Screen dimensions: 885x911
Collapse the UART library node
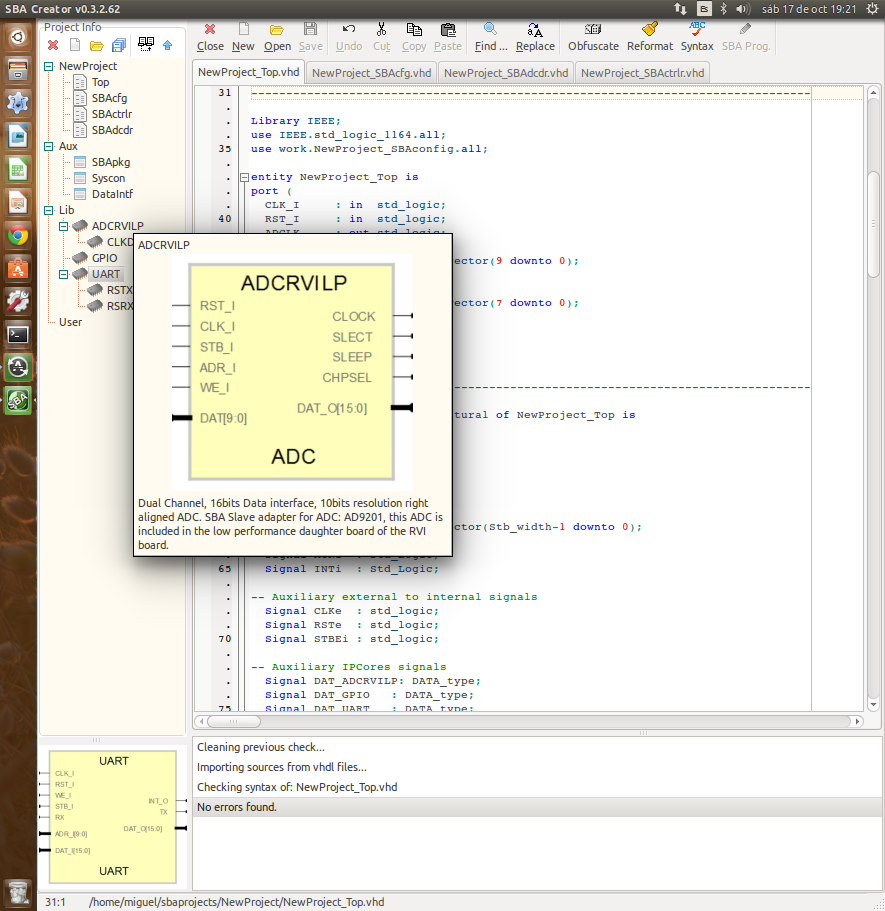64,274
